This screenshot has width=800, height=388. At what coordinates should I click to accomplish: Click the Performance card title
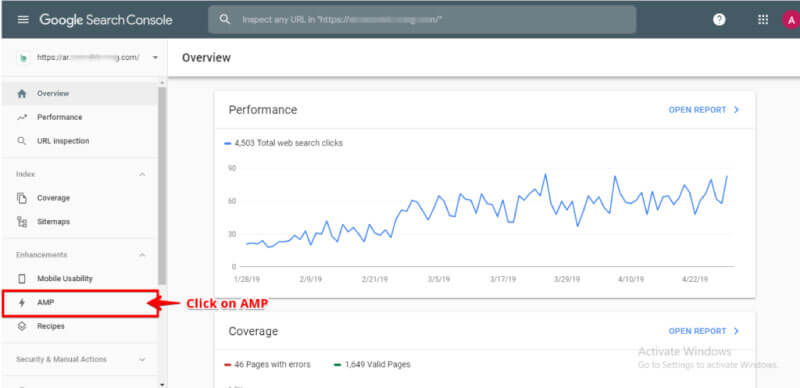click(263, 110)
